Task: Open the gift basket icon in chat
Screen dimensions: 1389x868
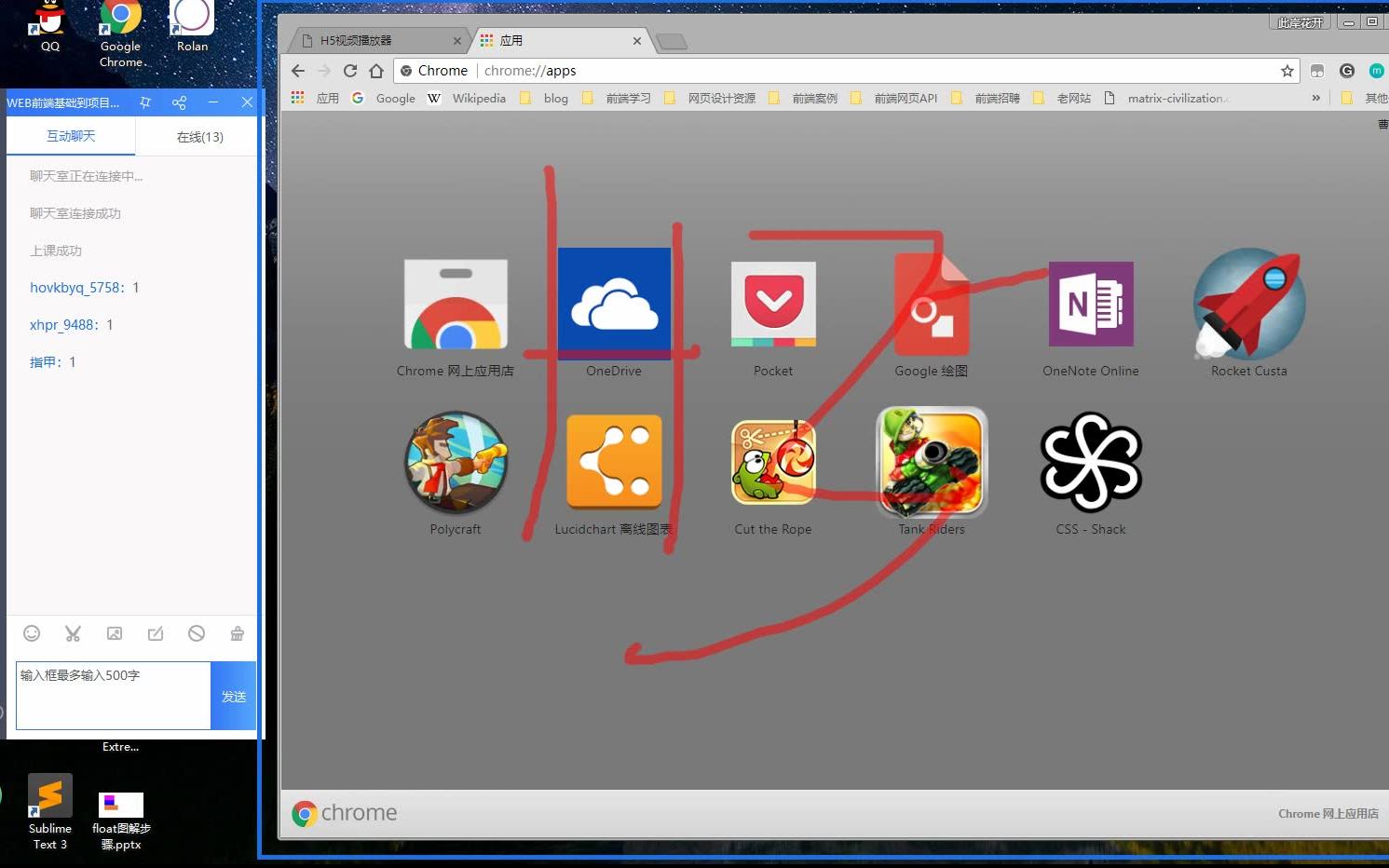Action: pos(238,633)
